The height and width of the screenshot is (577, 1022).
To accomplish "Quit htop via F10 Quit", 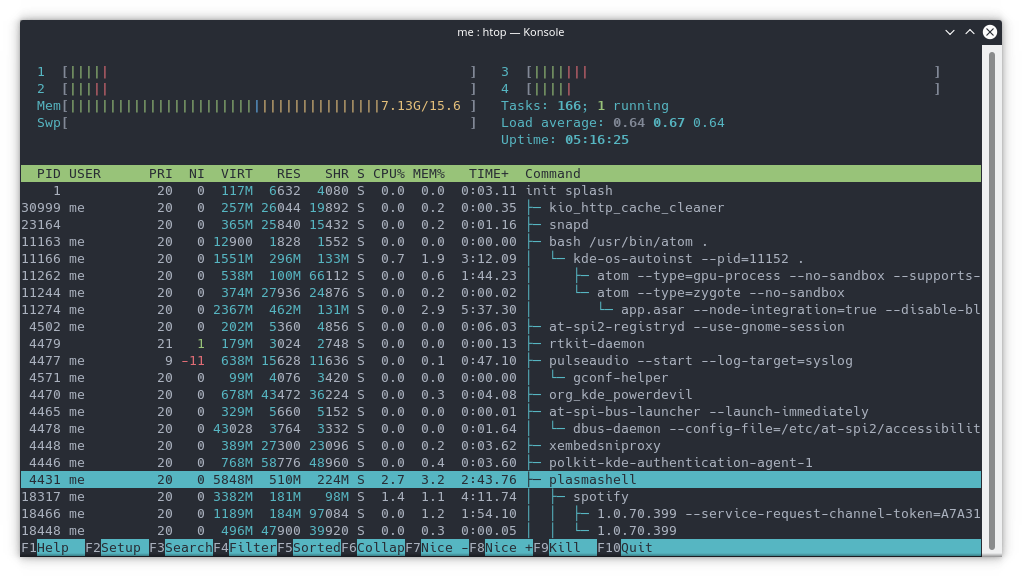I will click(625, 548).
